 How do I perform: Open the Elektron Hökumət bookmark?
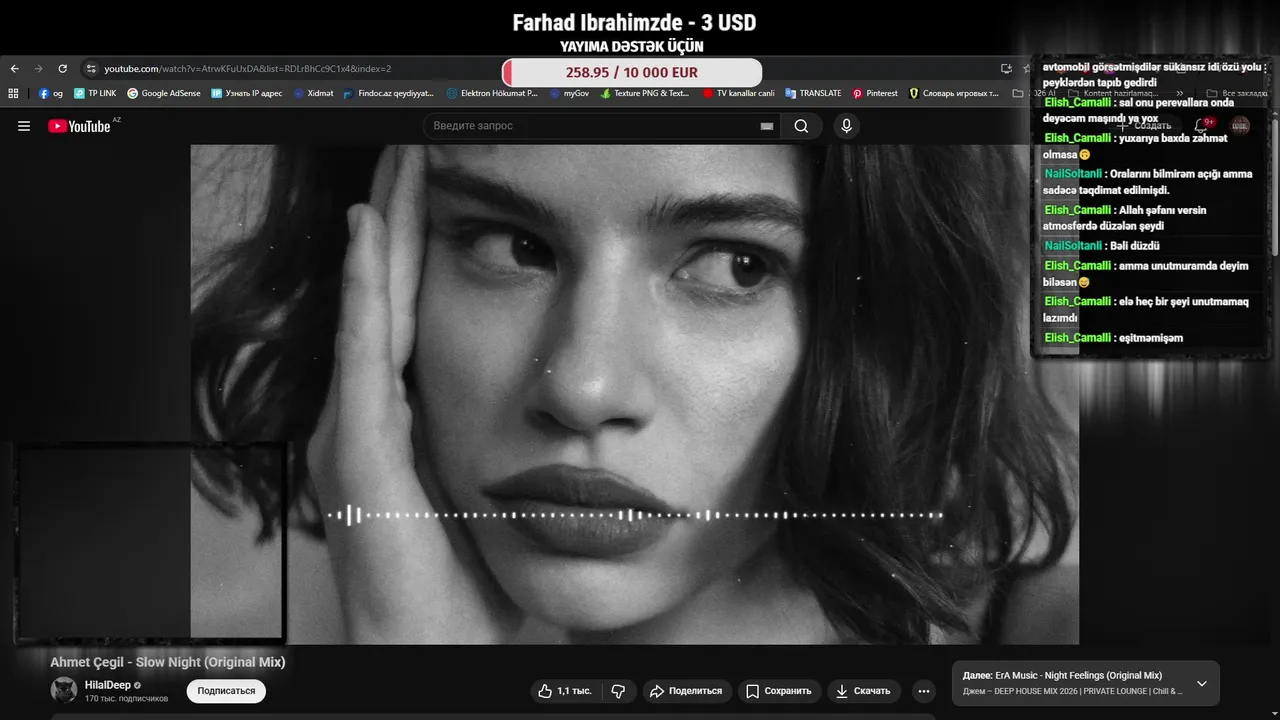pos(493,93)
